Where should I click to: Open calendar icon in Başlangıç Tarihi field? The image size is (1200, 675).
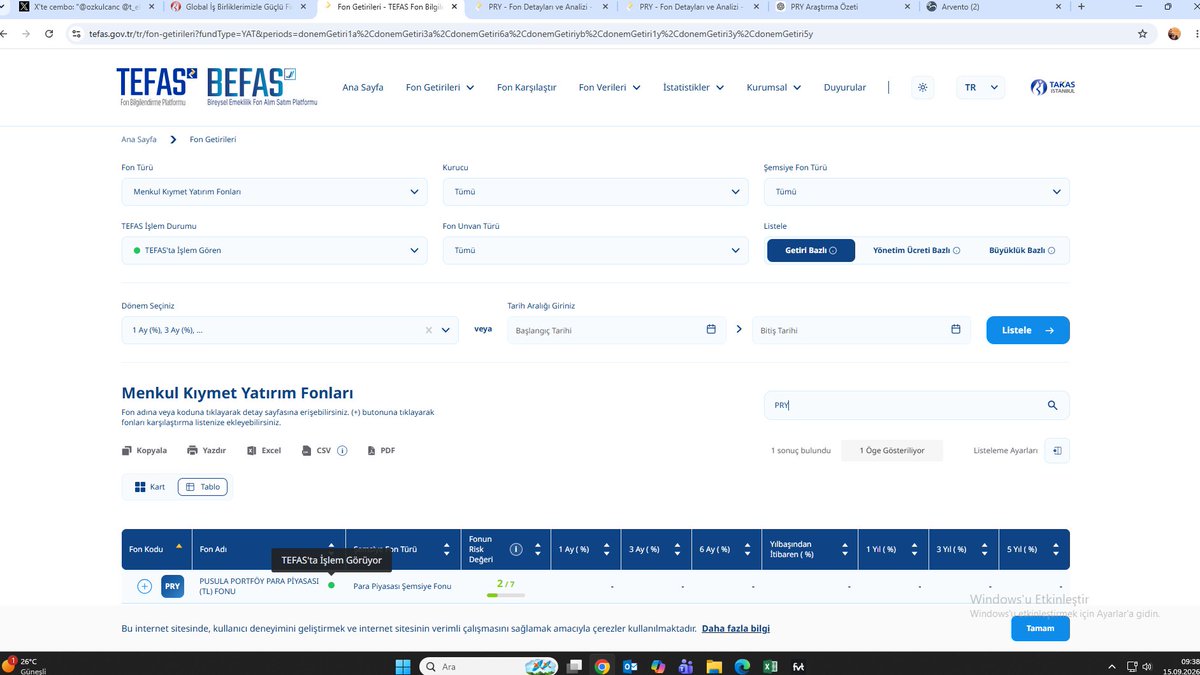tap(711, 329)
